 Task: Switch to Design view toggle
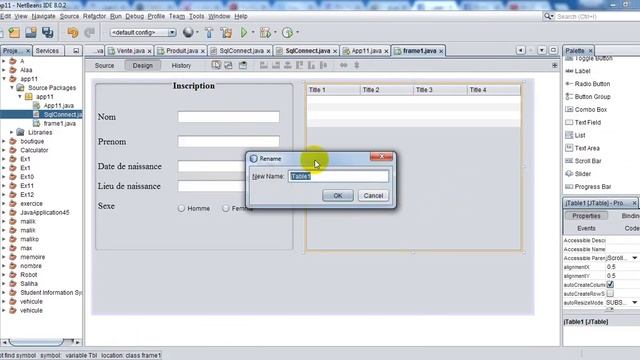(142, 65)
